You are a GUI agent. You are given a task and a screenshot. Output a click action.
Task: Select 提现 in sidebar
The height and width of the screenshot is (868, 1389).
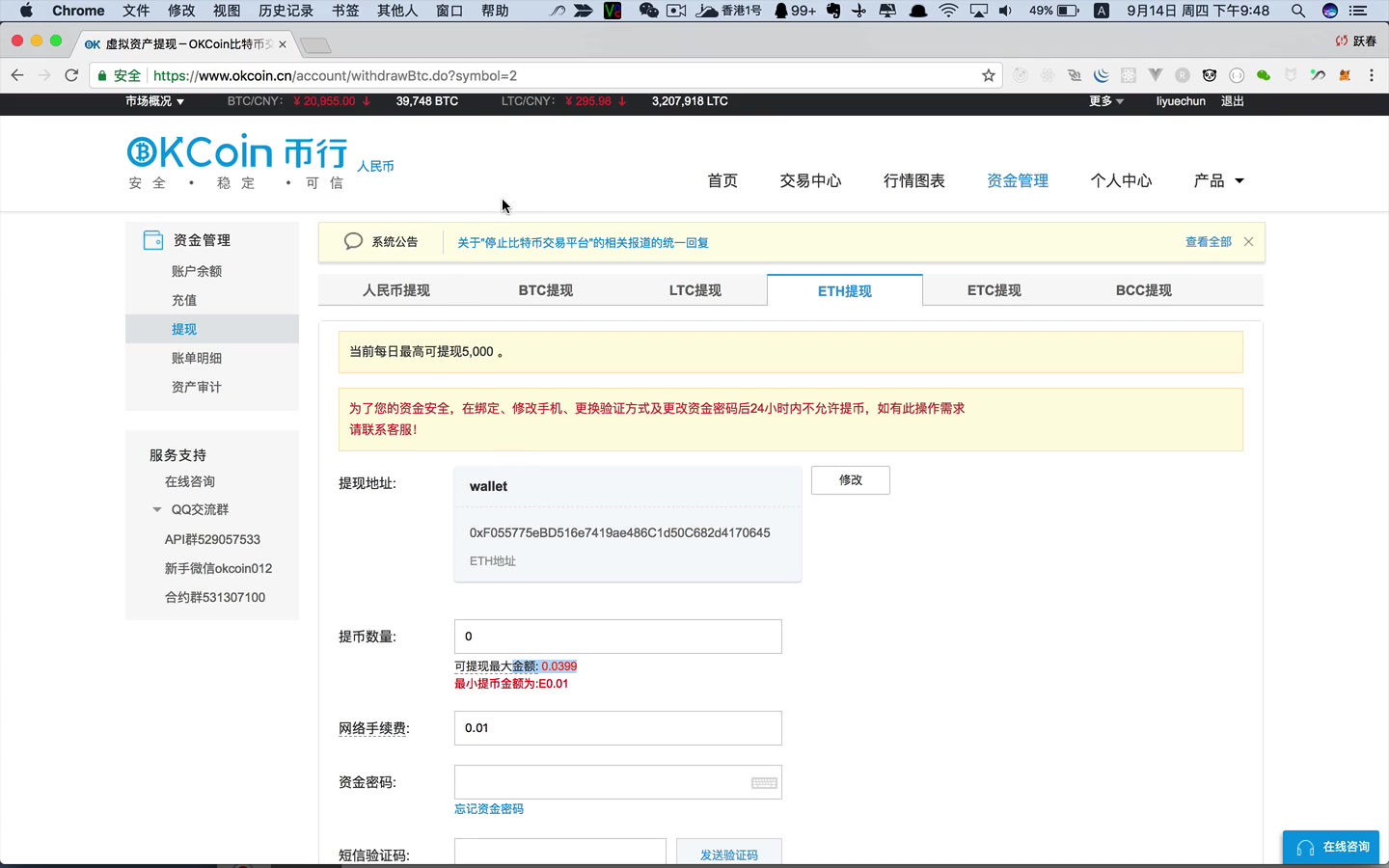212,329
